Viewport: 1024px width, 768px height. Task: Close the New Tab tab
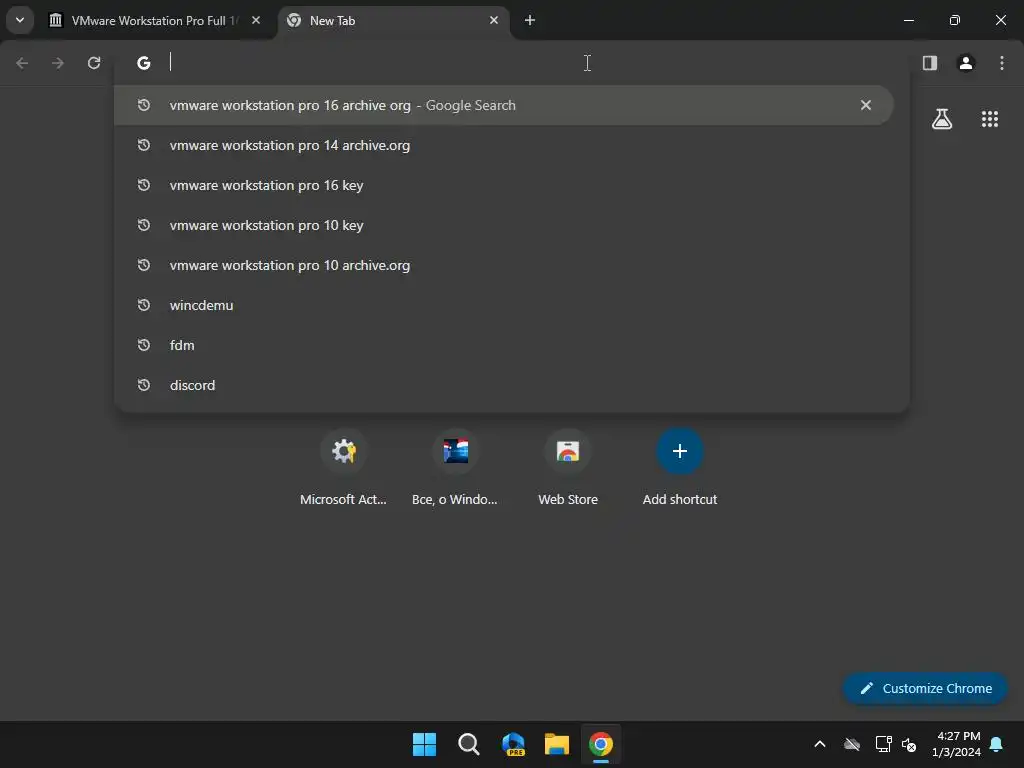(x=494, y=20)
